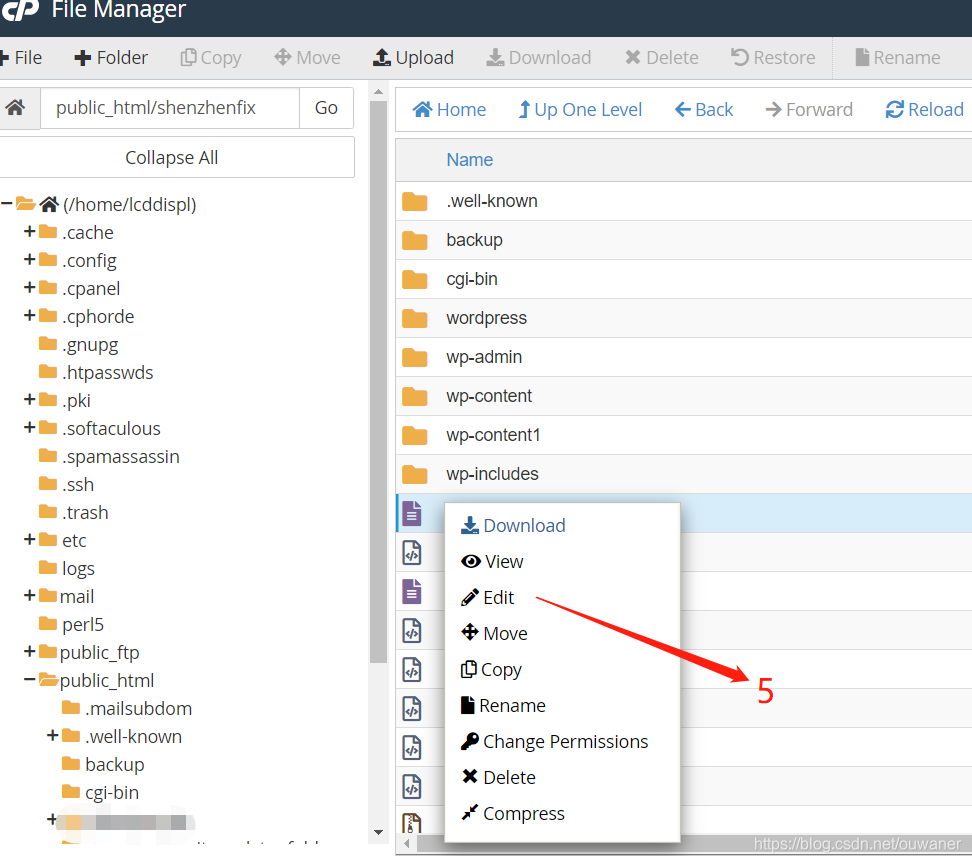Choose Edit in the context menu
The image size is (972, 863).
(487, 598)
